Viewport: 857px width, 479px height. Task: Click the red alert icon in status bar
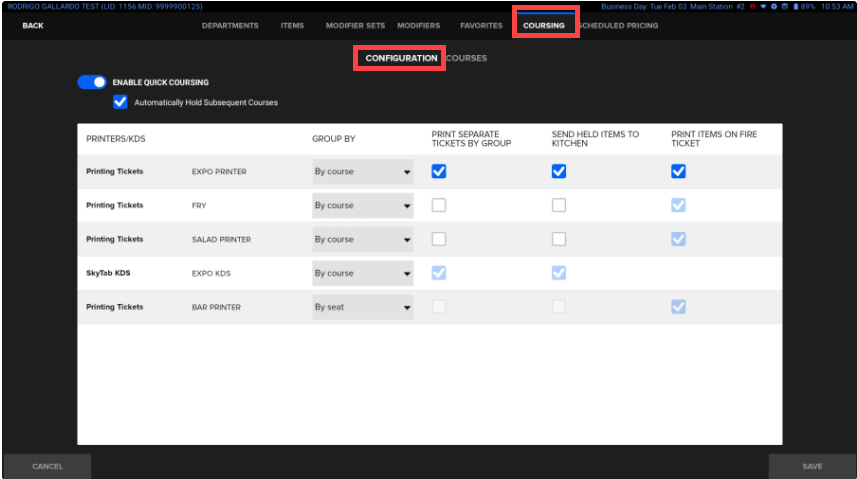[751, 6]
